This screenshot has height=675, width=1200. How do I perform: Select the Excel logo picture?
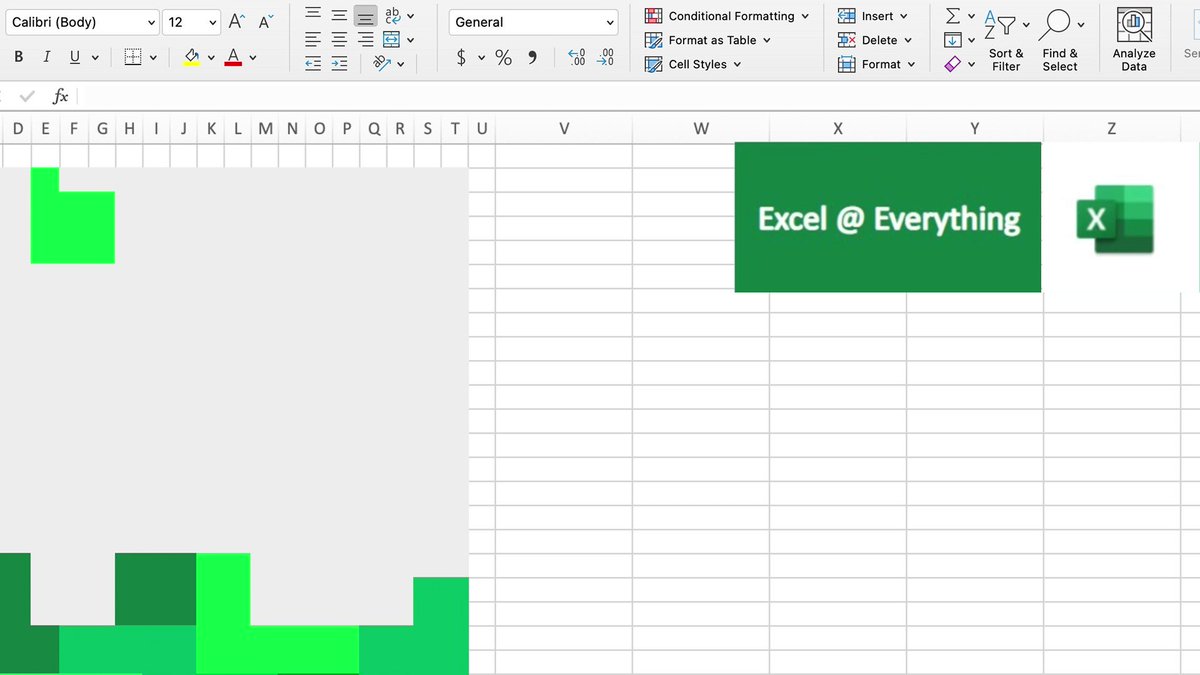pyautogui.click(x=1115, y=219)
